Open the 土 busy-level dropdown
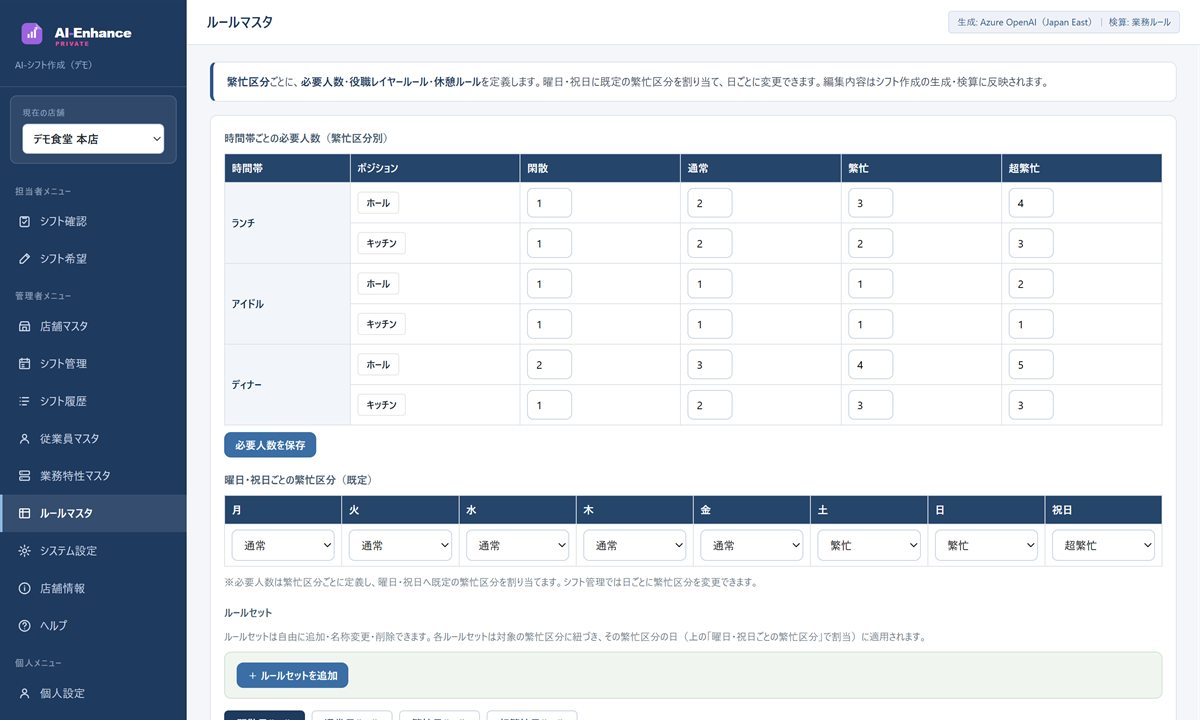This screenshot has width=1200, height=720. click(x=869, y=545)
